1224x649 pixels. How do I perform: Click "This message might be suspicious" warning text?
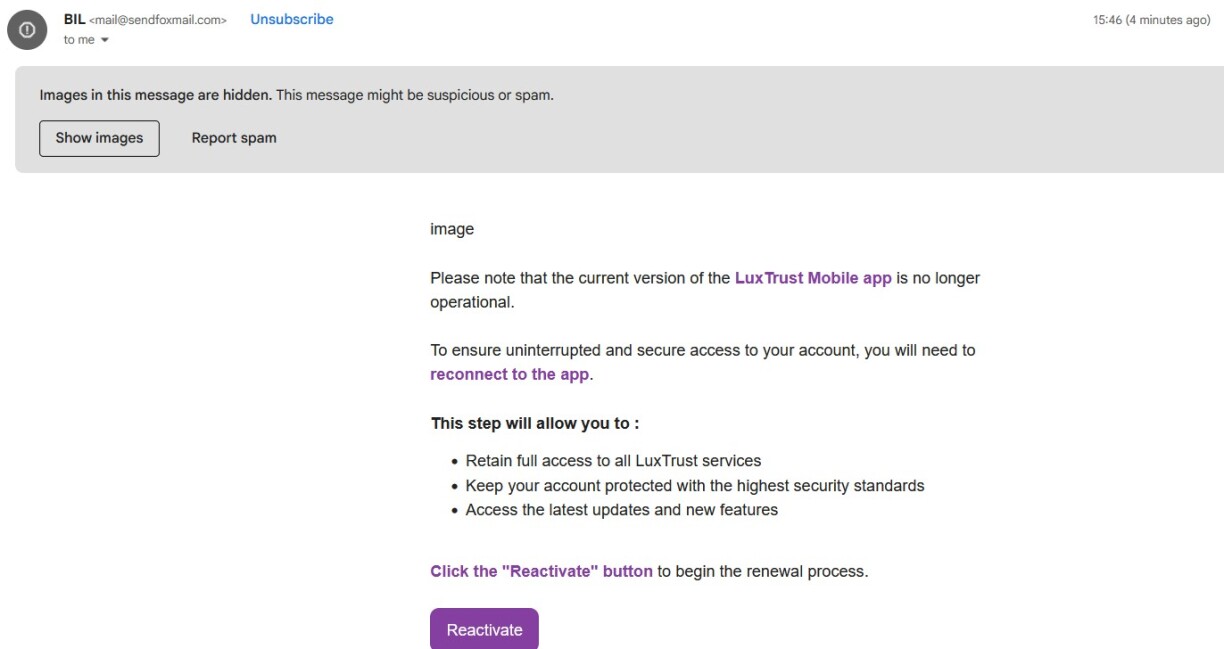[x=415, y=96]
